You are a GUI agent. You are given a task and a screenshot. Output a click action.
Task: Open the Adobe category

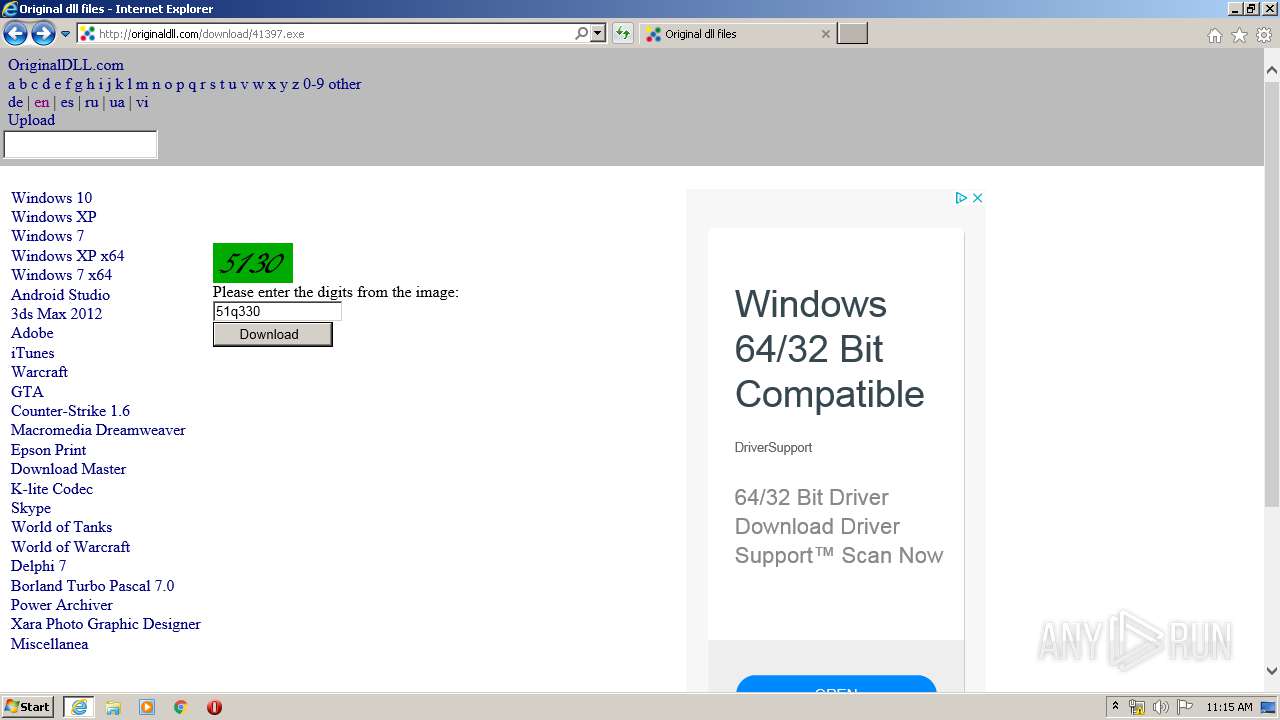32,333
